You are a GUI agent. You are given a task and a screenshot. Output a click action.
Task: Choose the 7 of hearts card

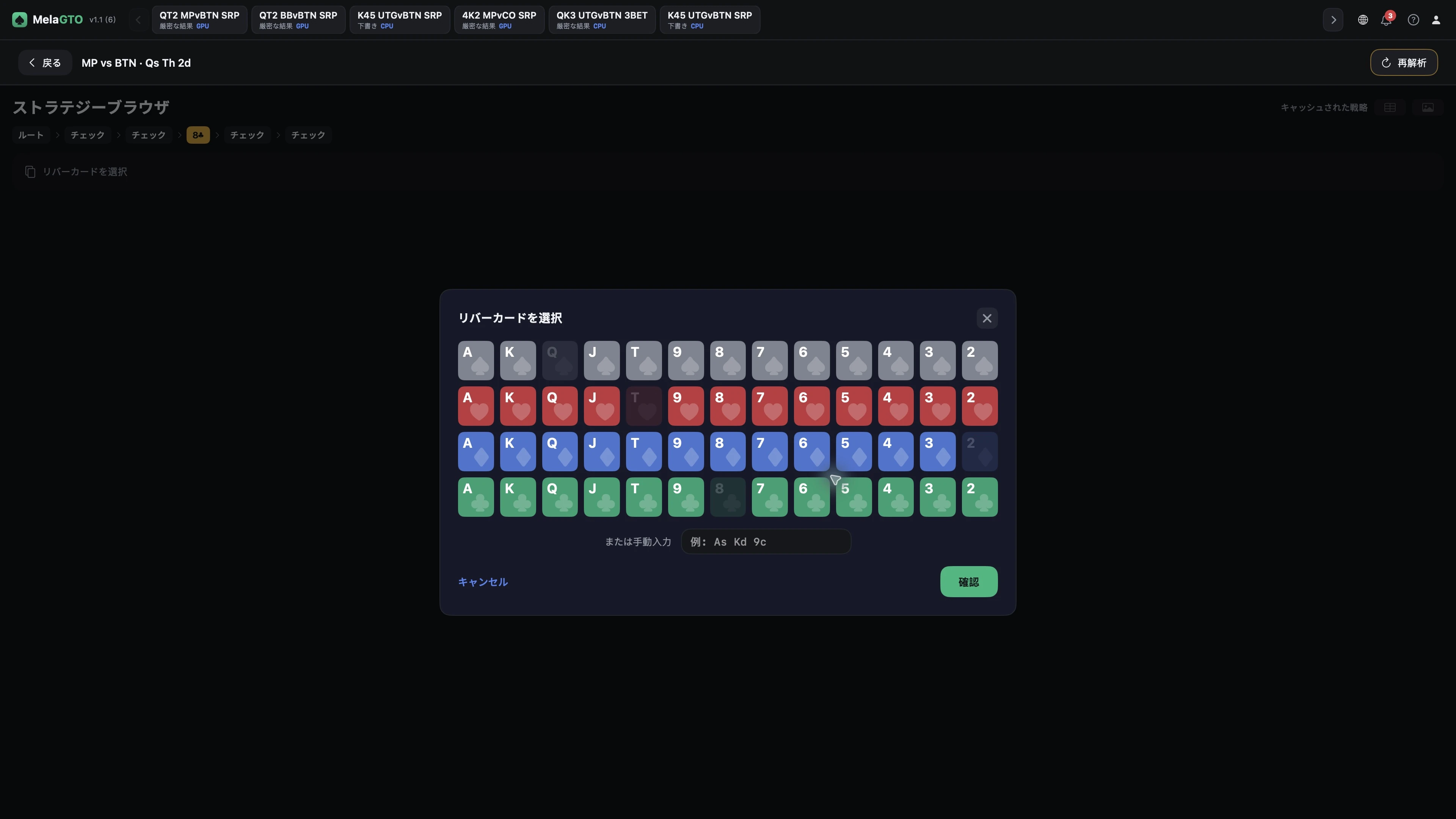[770, 406]
